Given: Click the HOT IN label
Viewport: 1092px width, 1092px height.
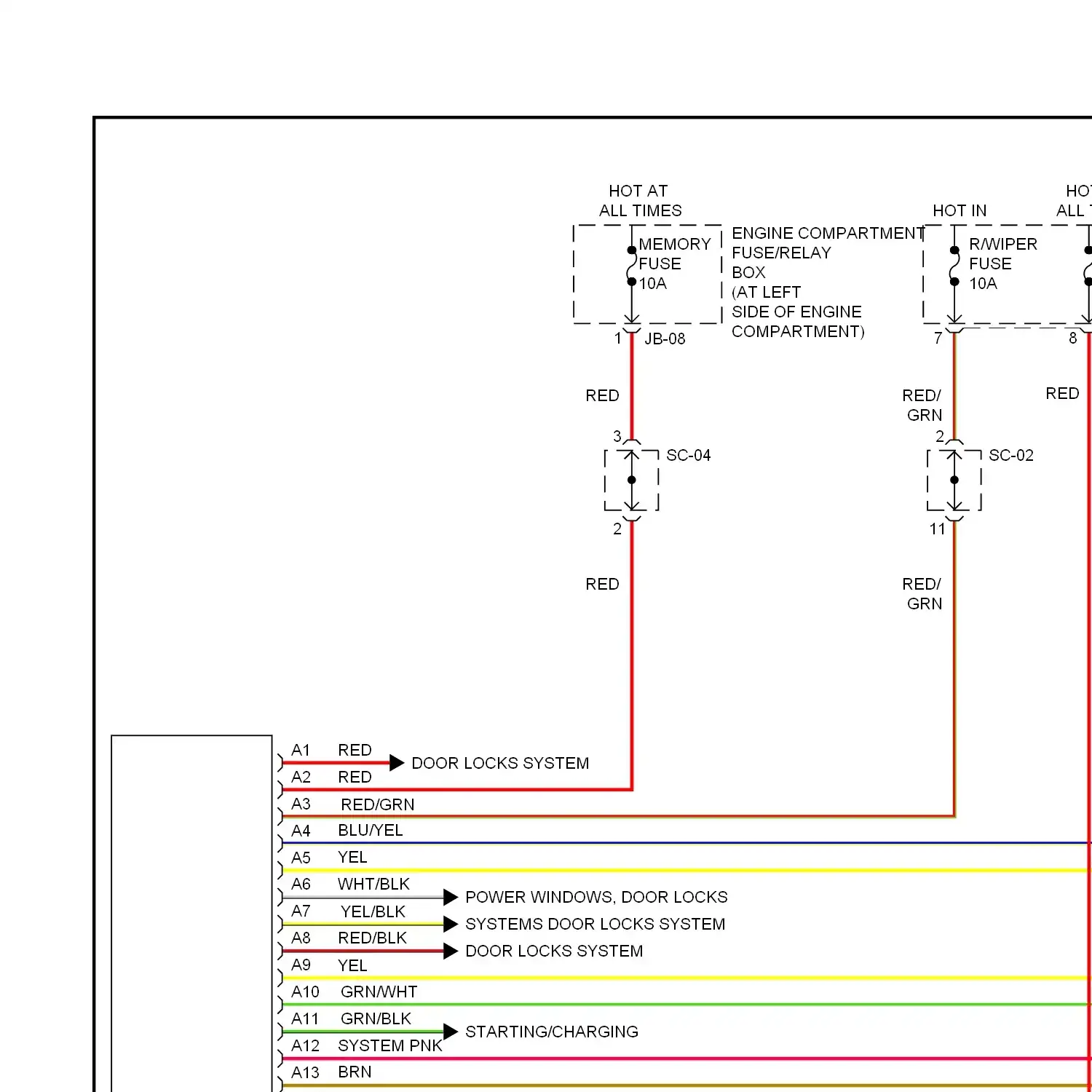Looking at the screenshot, I should click(960, 210).
